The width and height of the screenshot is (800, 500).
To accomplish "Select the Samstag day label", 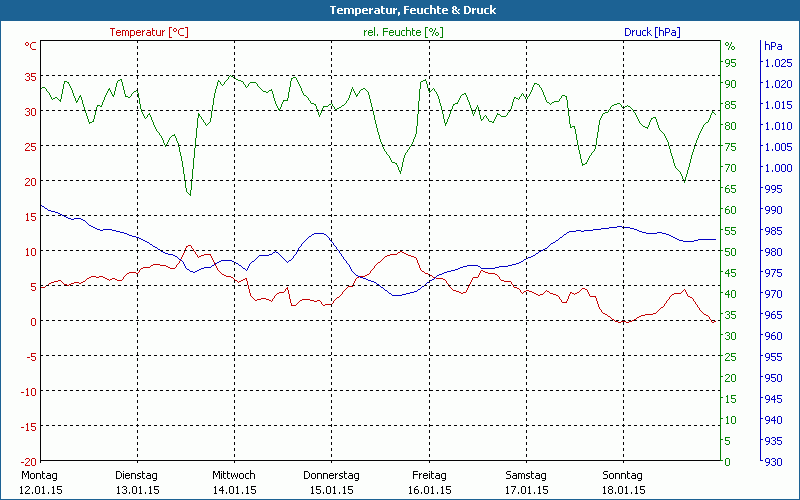I will point(526,475).
